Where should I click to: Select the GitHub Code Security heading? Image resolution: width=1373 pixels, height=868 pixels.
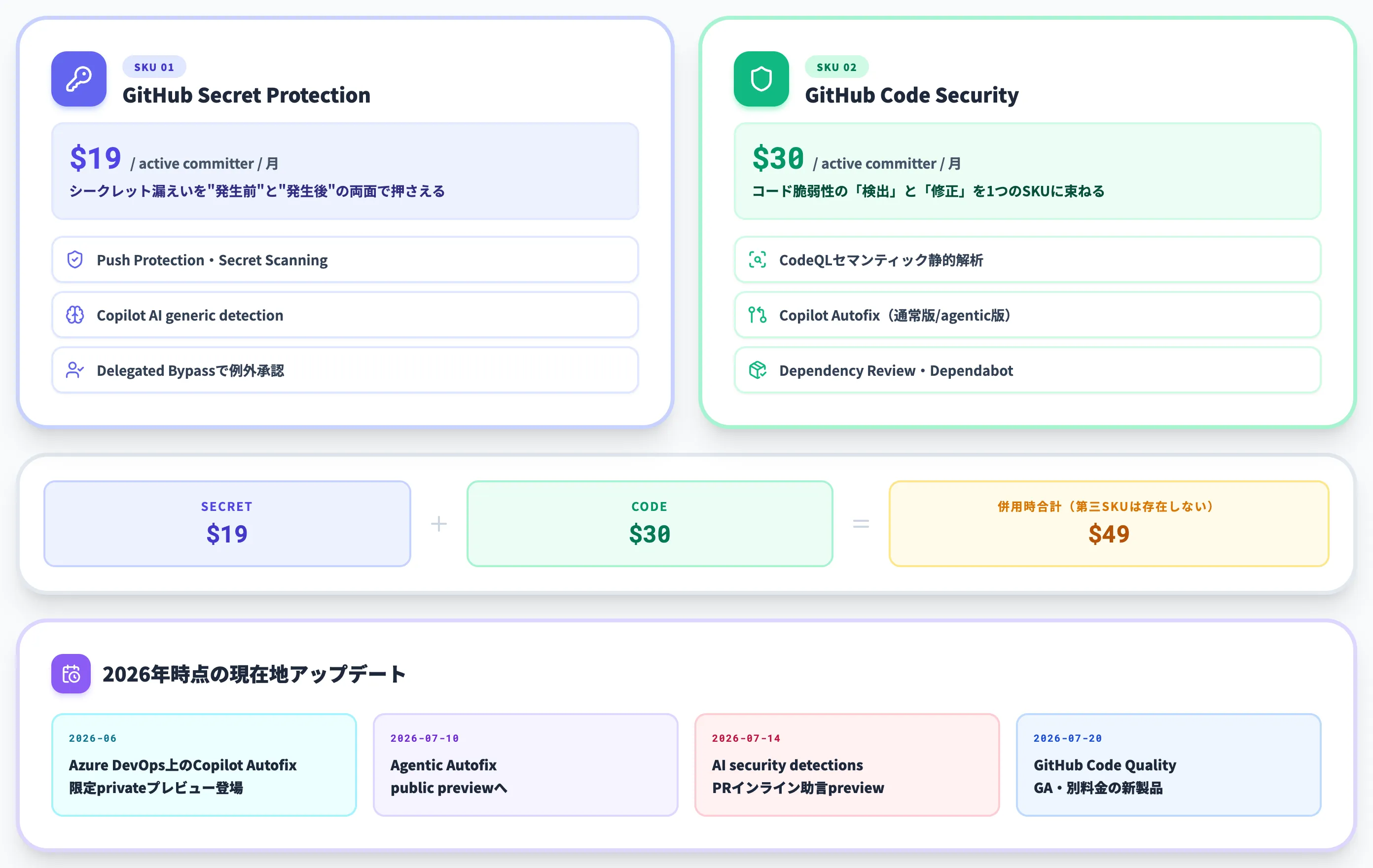912,95
